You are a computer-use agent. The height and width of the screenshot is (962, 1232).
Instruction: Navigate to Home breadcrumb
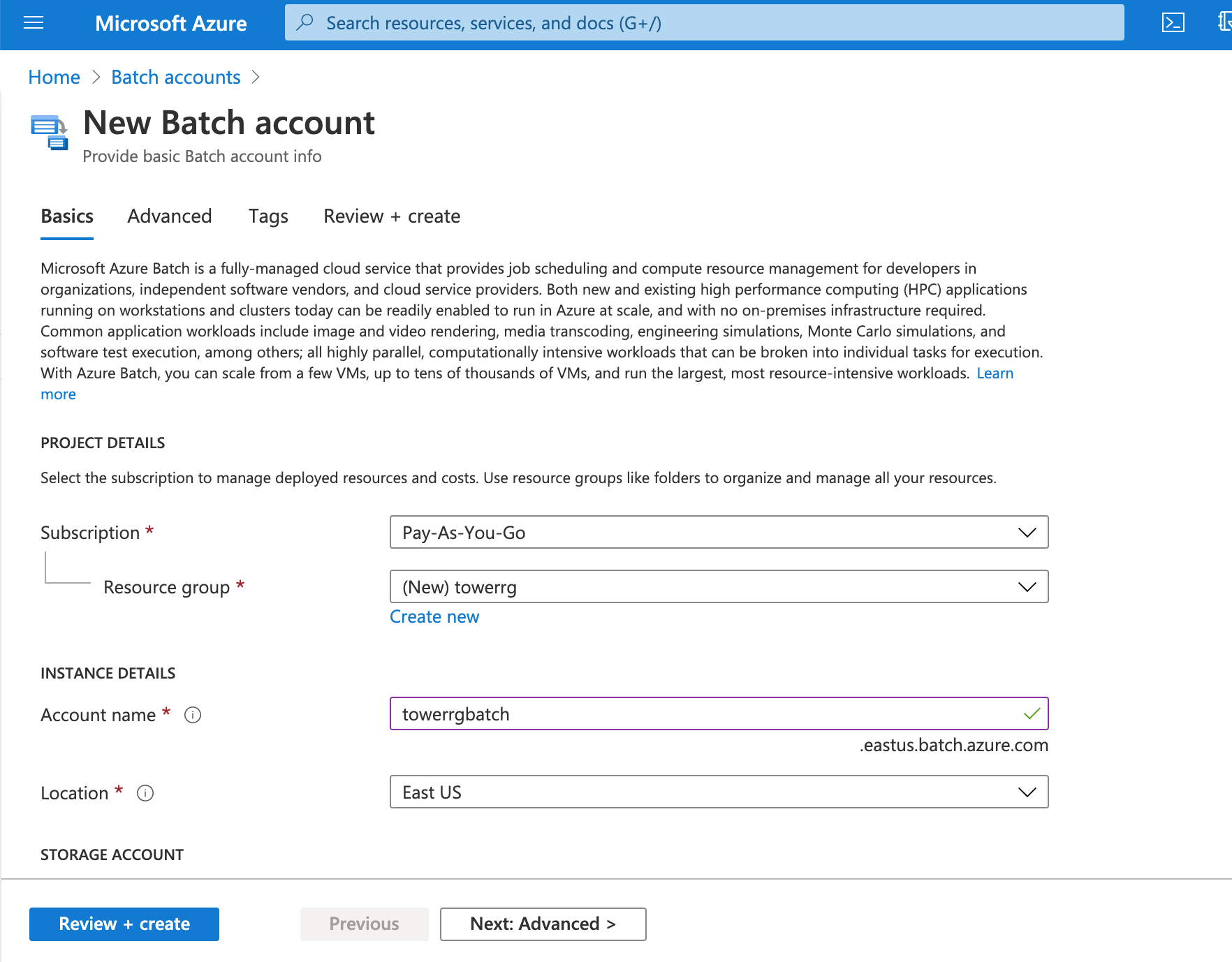coord(54,77)
